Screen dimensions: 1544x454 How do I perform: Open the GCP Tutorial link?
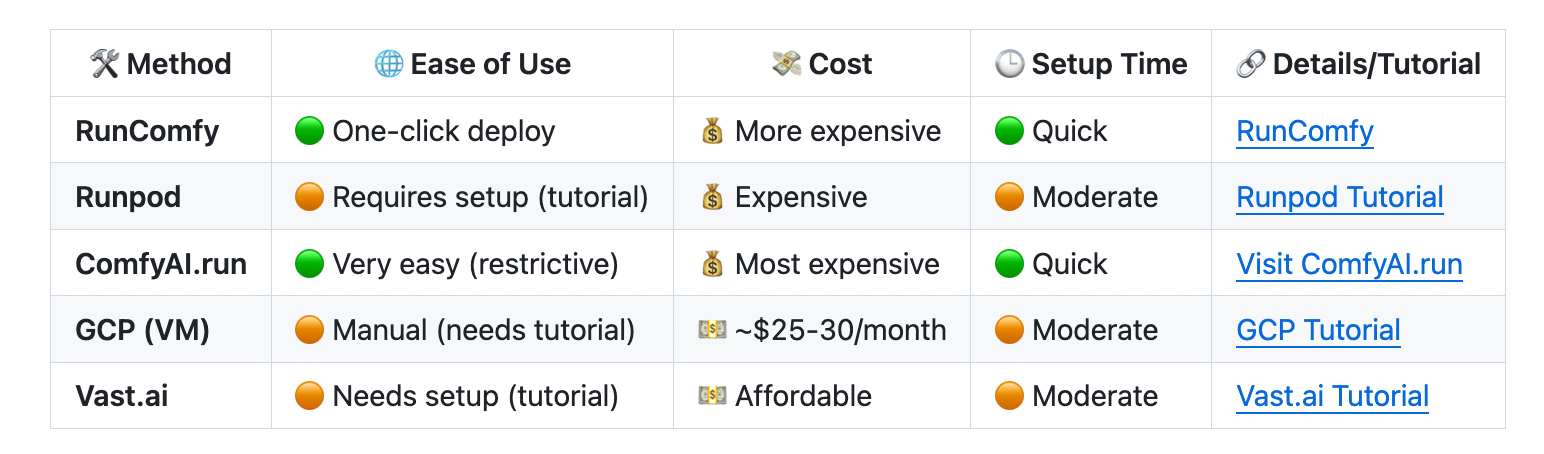point(1318,330)
